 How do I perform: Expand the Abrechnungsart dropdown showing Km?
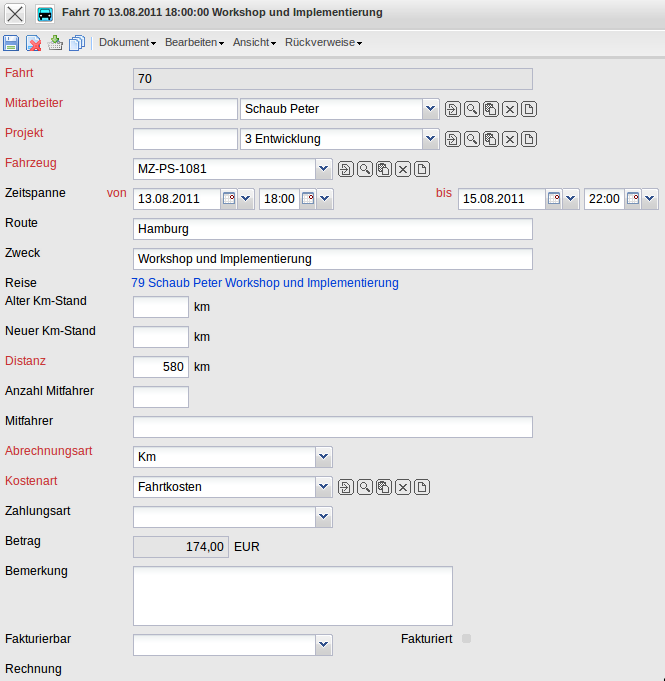(x=323, y=457)
